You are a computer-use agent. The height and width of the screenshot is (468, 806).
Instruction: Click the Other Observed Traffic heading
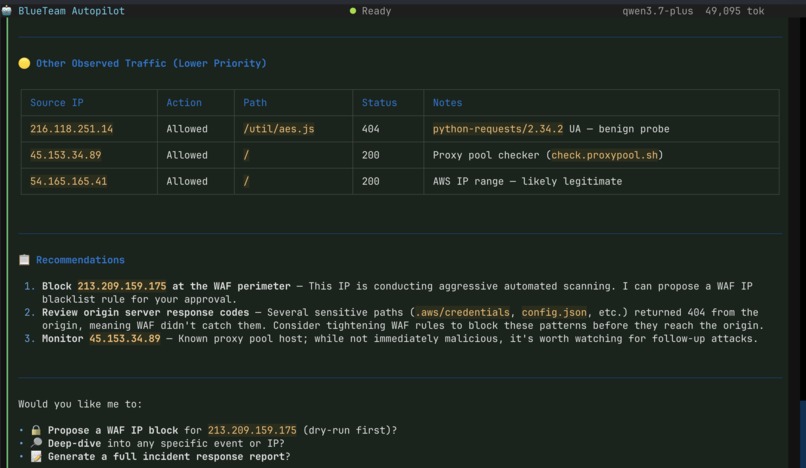click(151, 63)
